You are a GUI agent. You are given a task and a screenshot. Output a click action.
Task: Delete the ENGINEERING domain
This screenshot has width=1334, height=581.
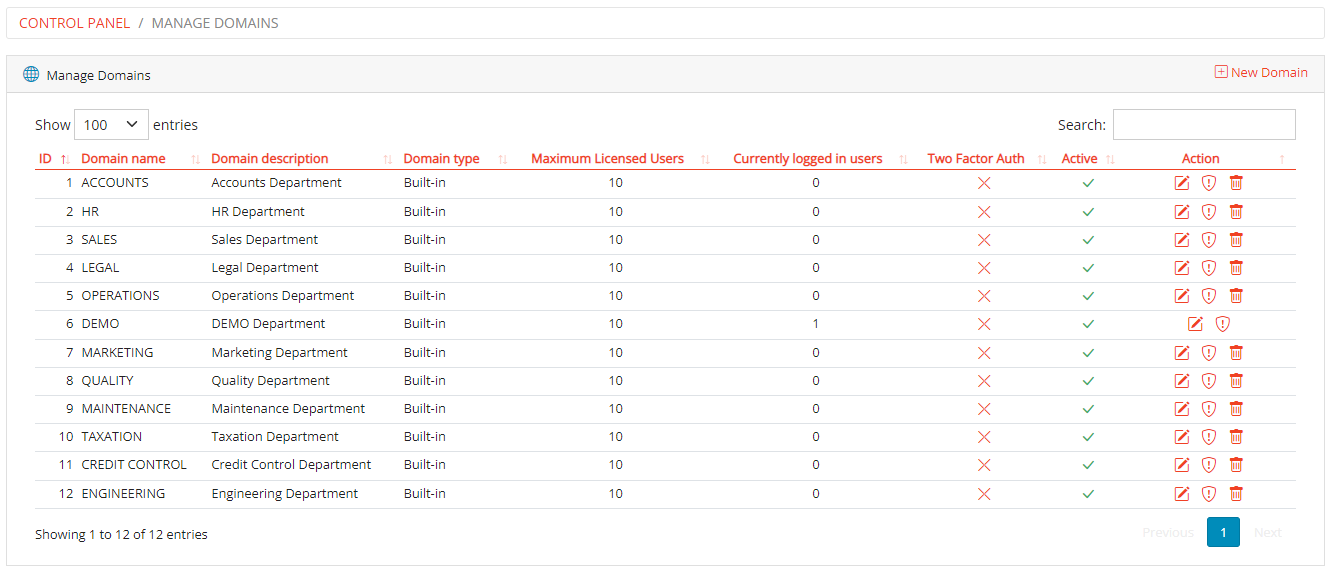[1236, 493]
